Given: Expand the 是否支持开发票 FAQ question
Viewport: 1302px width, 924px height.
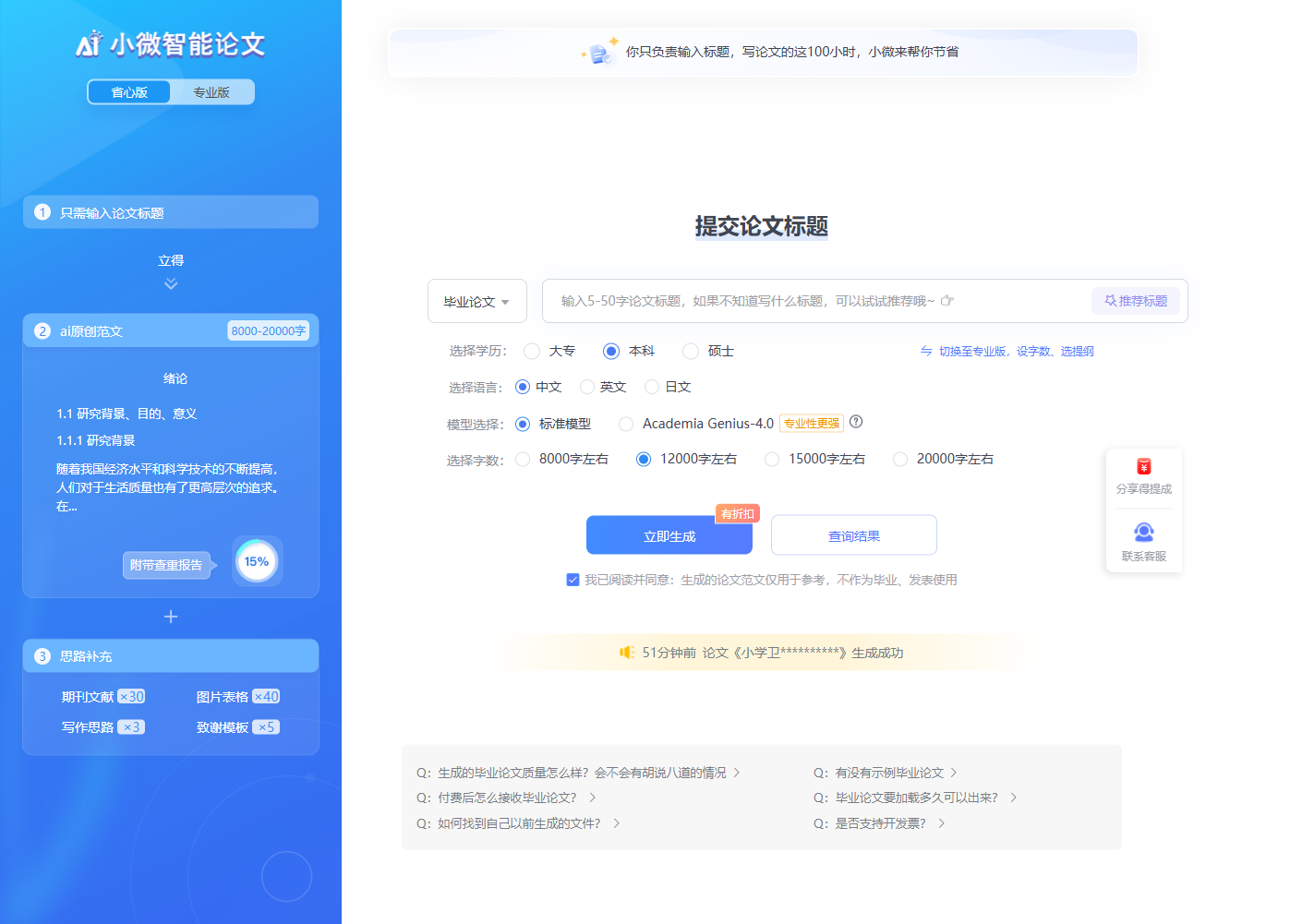Looking at the screenshot, I should [878, 823].
